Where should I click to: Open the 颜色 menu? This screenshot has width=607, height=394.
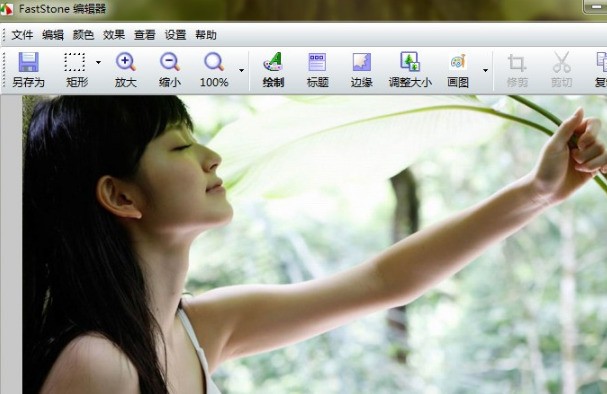click(x=83, y=35)
